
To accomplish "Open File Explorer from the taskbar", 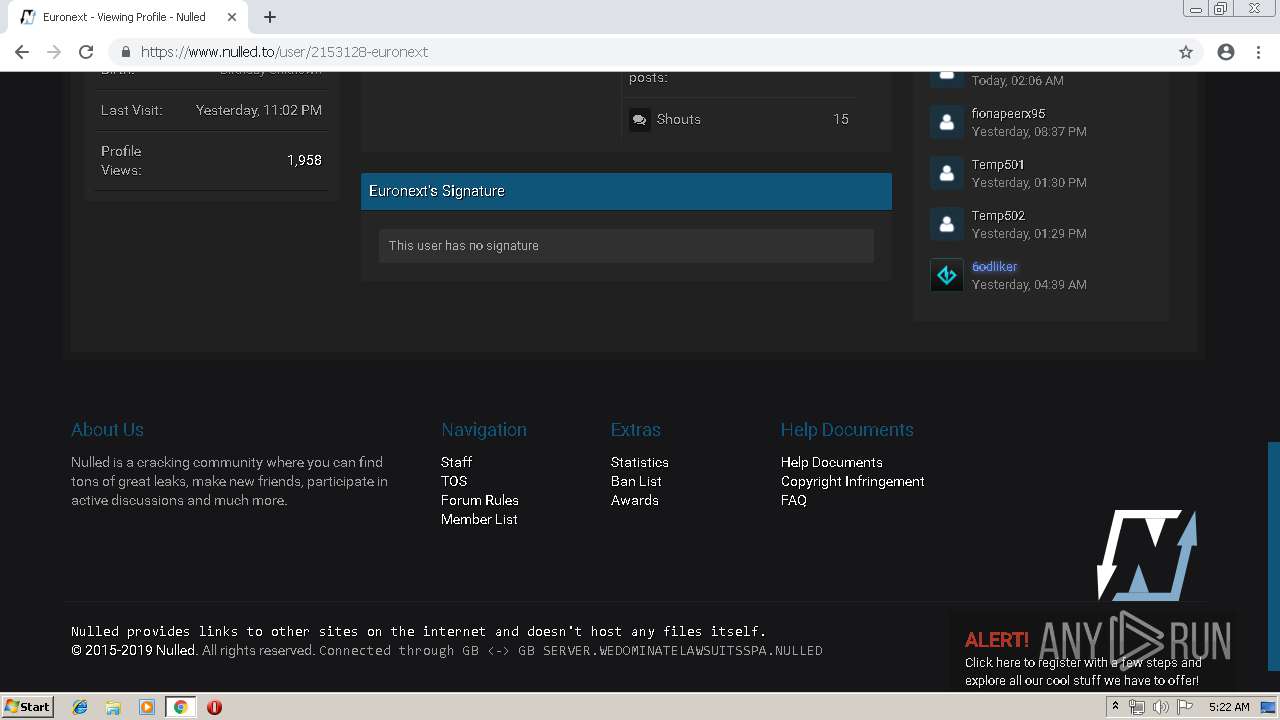I will [113, 707].
